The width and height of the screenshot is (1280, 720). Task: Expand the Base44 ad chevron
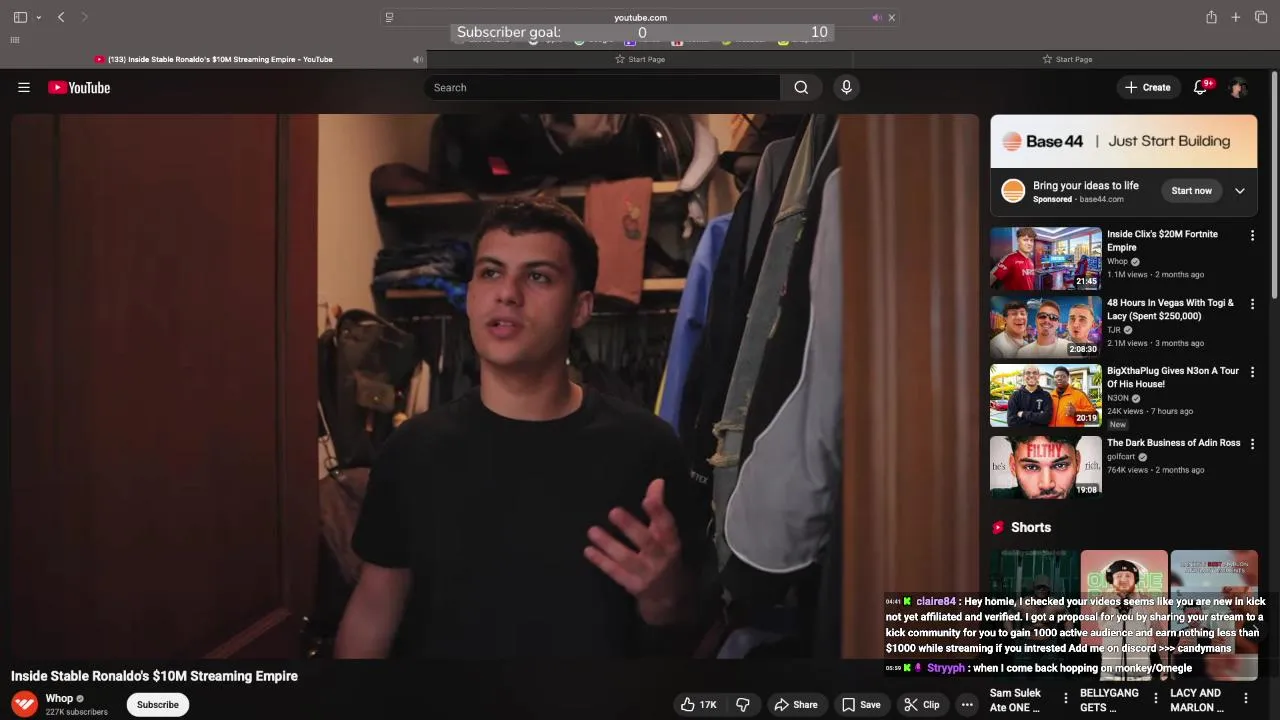1240,191
